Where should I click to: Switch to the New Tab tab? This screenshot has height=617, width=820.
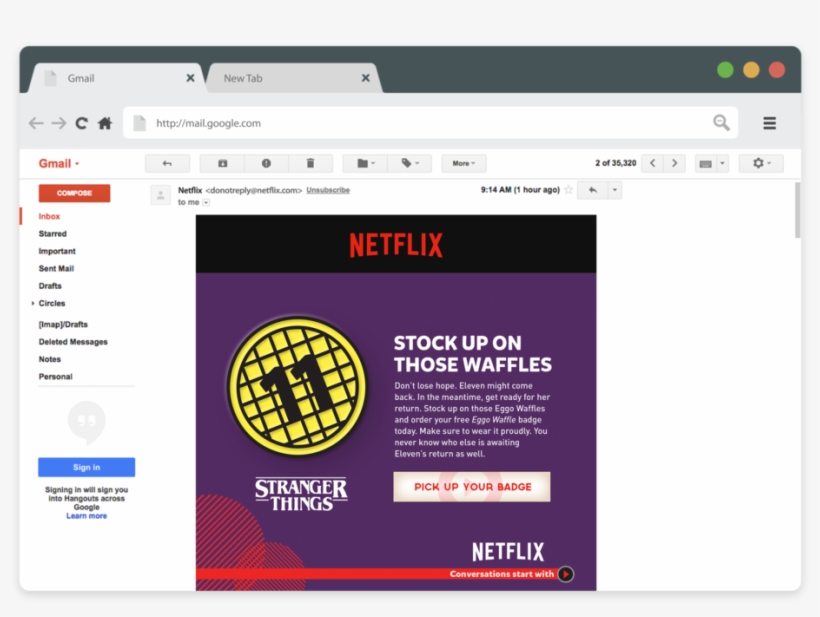click(293, 78)
